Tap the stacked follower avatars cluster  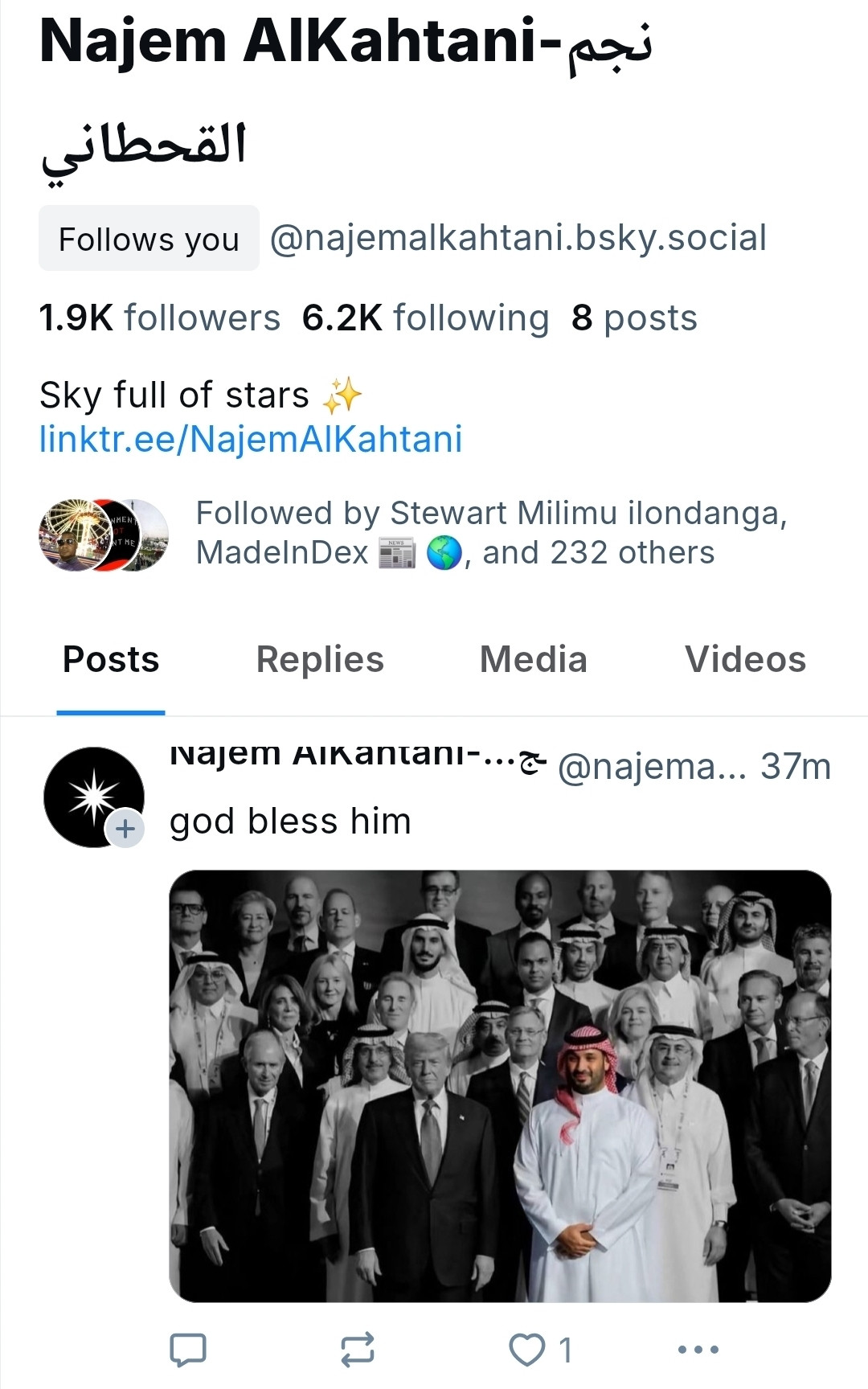pyautogui.click(x=104, y=535)
